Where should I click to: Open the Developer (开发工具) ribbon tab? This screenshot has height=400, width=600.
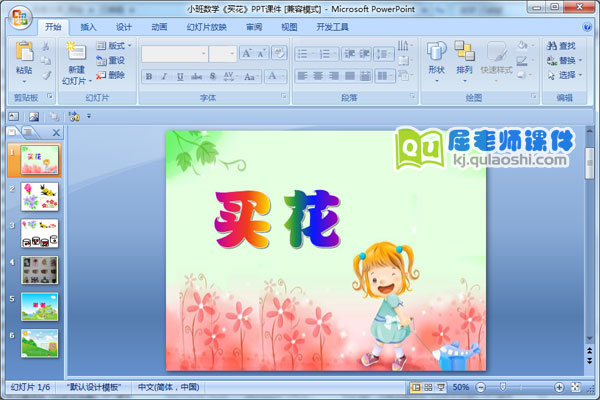[333, 27]
